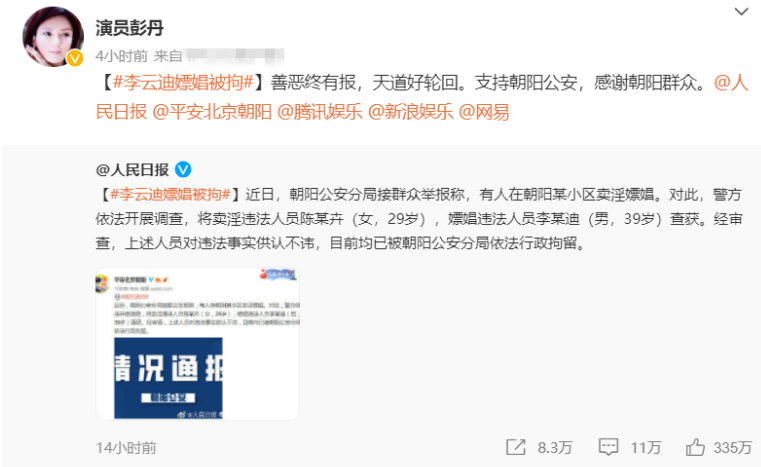
Task: Open the chevron menu on 演员彭丹's post
Action: [741, 11]
